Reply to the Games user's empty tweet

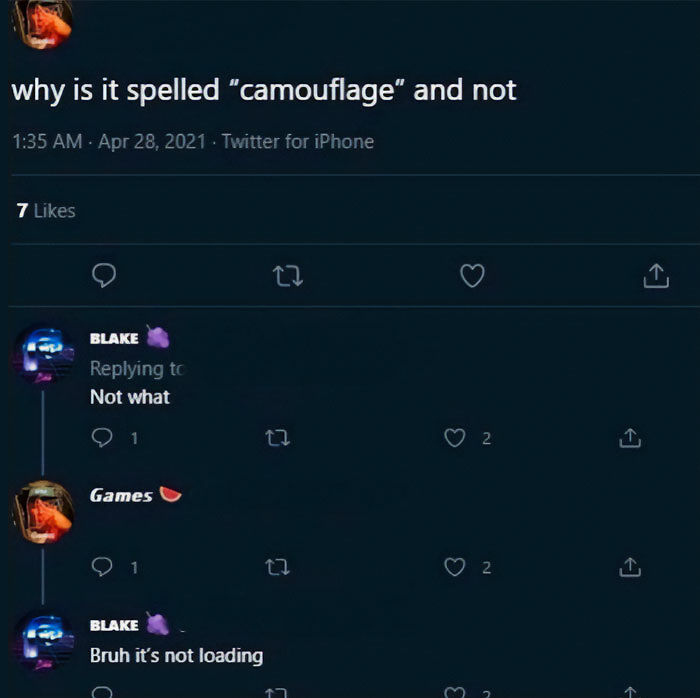[x=102, y=567]
